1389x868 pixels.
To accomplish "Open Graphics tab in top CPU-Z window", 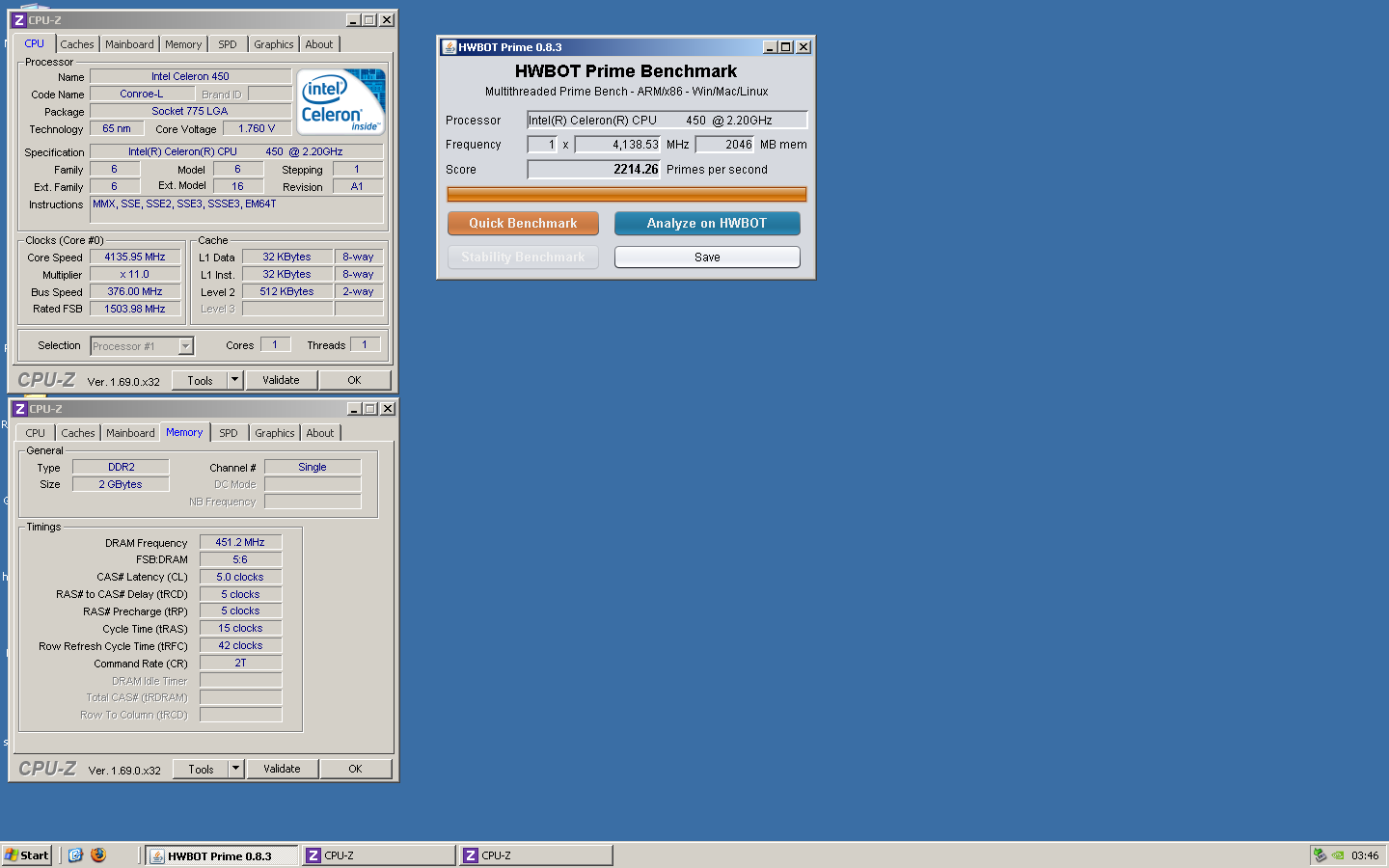I will tap(274, 44).
